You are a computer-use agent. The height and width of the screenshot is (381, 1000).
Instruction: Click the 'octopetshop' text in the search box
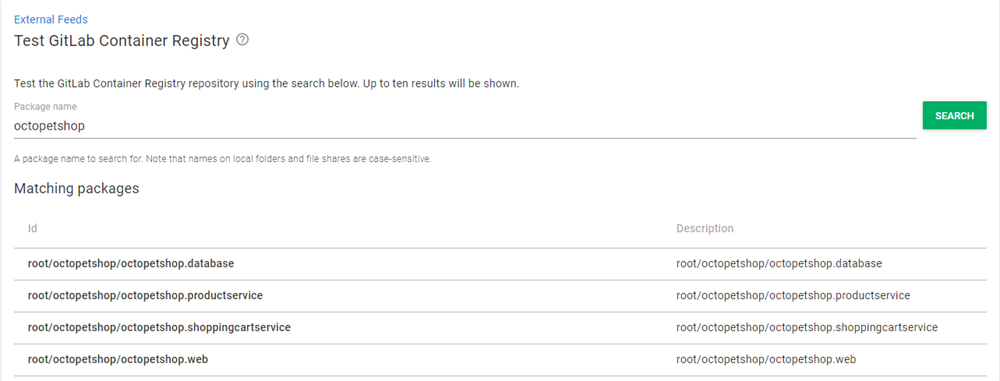tap(50, 126)
